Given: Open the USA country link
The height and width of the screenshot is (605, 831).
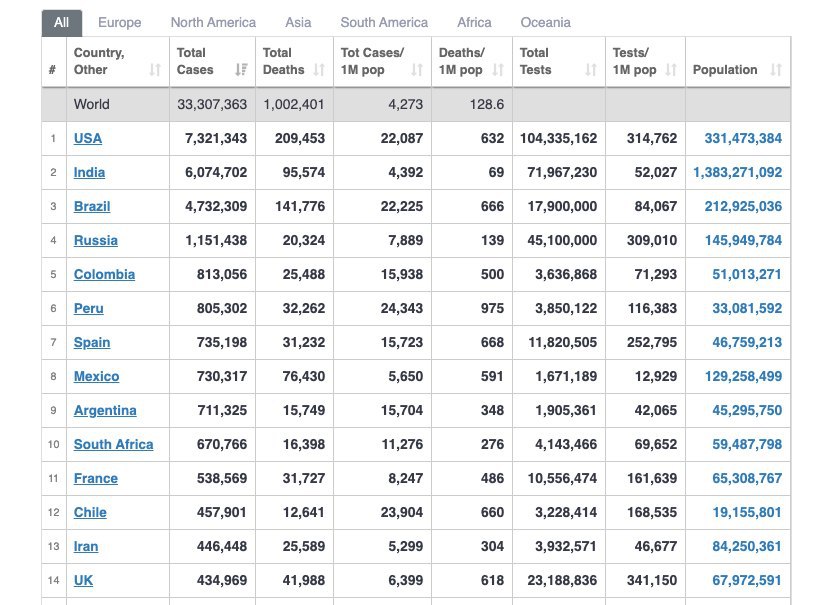Looking at the screenshot, I should point(88,139).
